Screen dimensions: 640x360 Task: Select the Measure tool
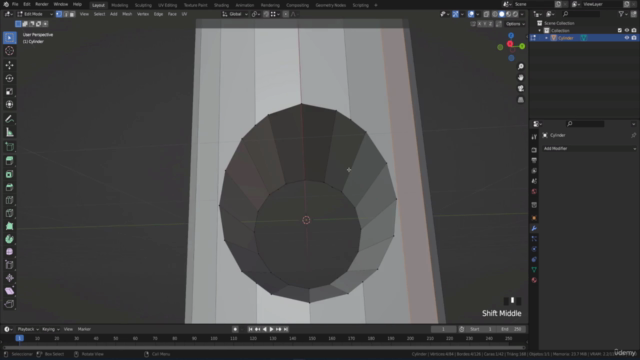pyautogui.click(x=9, y=132)
